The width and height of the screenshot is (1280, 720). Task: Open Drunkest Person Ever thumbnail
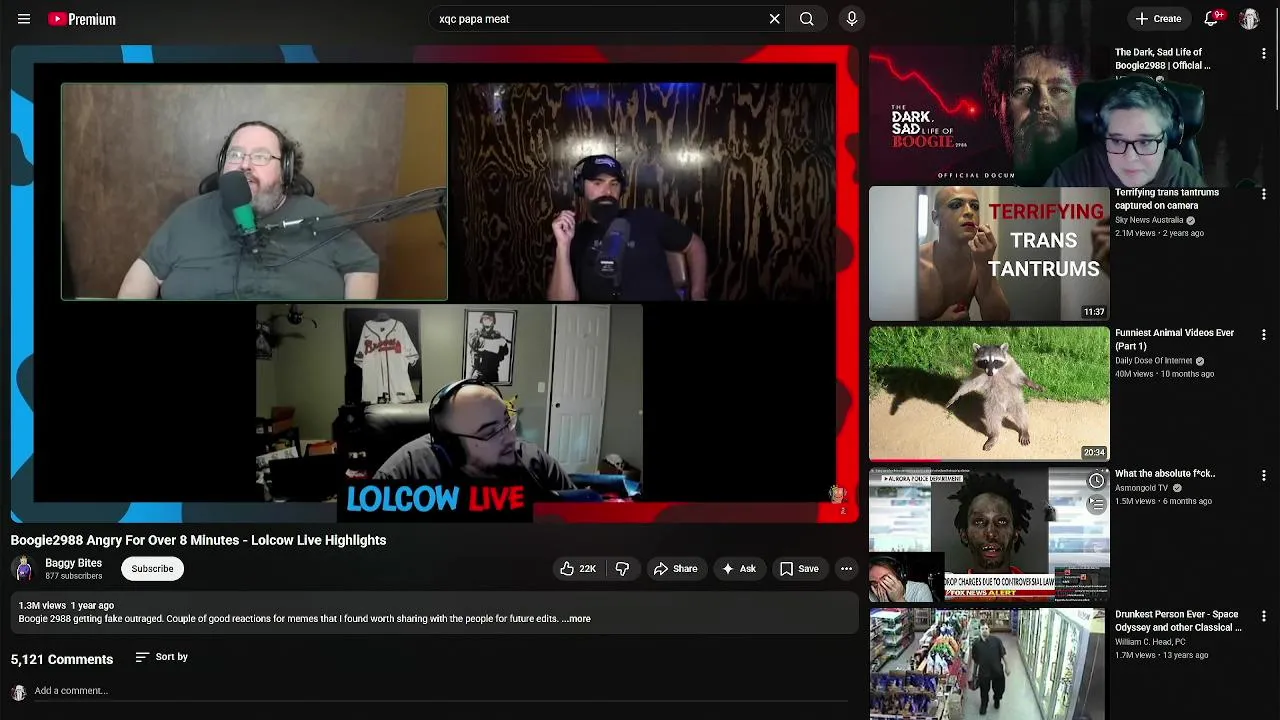click(989, 664)
